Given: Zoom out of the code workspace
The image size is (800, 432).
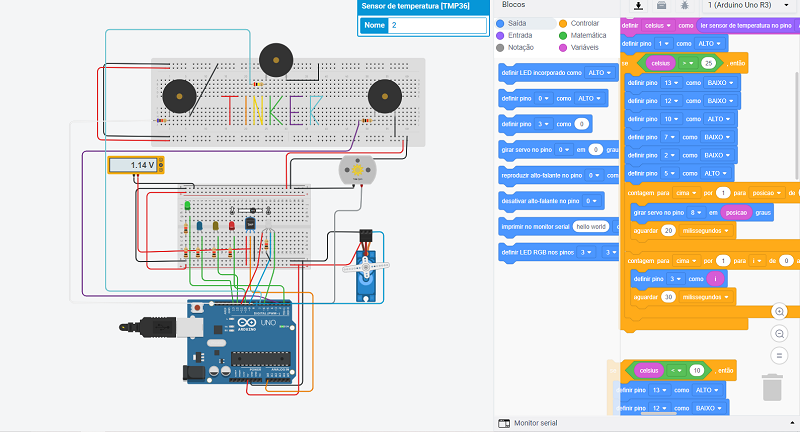Looking at the screenshot, I should point(779,334).
